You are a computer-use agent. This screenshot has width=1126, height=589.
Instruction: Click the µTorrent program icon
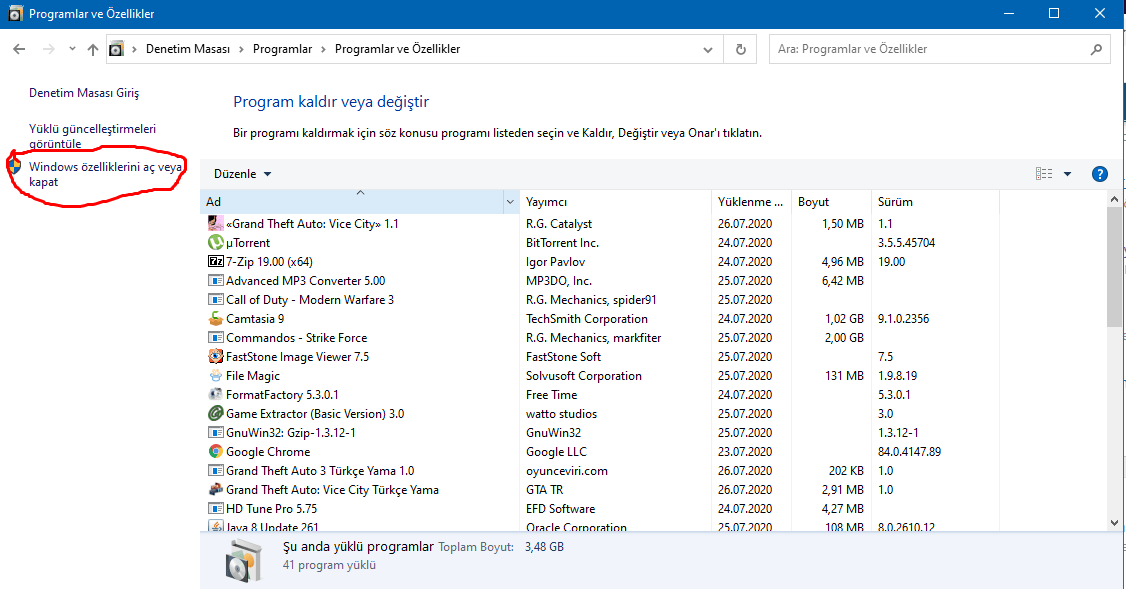215,243
